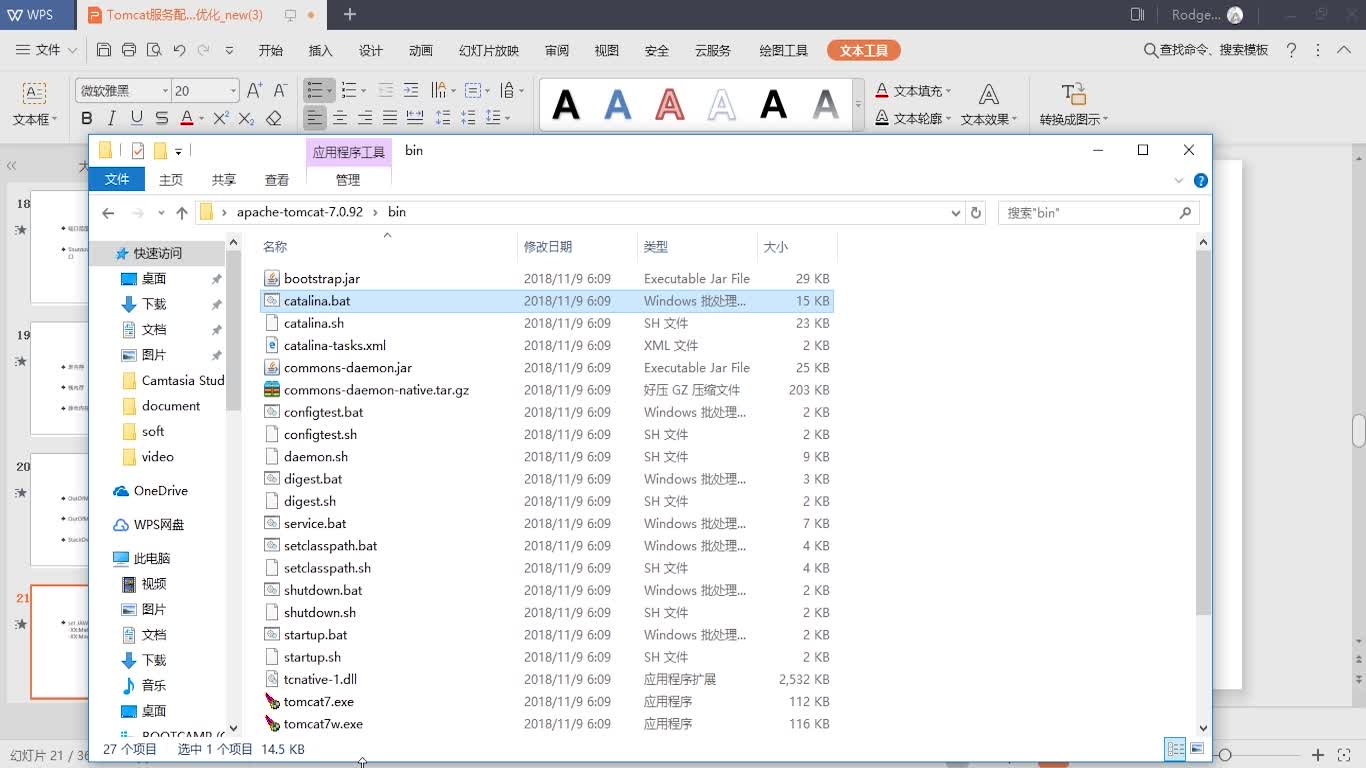Open the 插入 tab in WPS
Viewport: 1366px width, 768px height.
click(321, 50)
